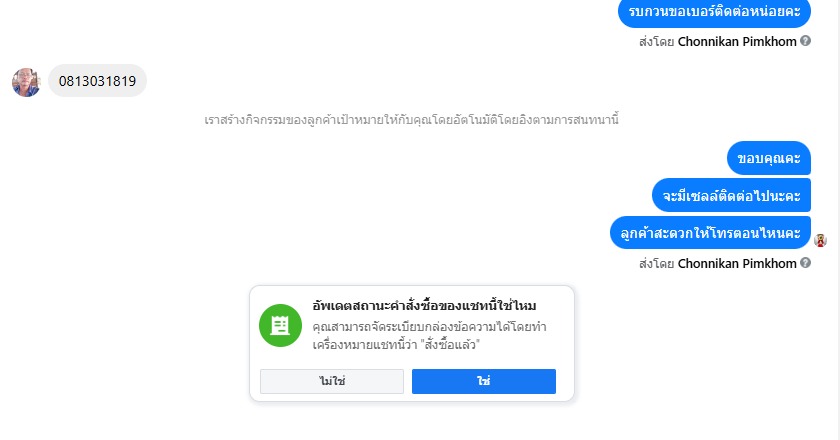The image size is (840, 440).
Task: Click small seen-receipt avatar beside last message
Action: click(x=820, y=240)
